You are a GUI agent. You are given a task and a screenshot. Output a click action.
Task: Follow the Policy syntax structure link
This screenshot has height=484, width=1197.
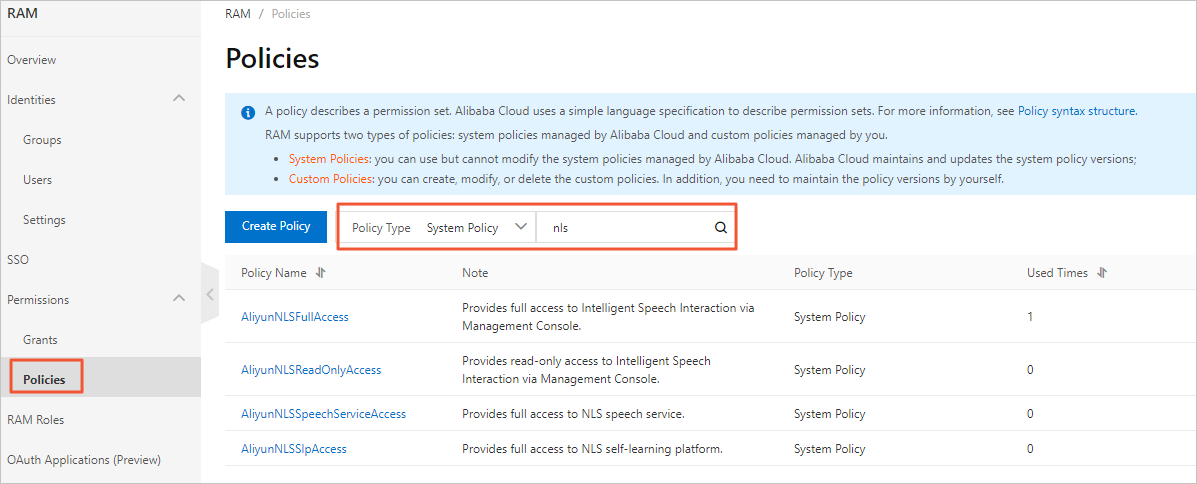tap(1077, 112)
